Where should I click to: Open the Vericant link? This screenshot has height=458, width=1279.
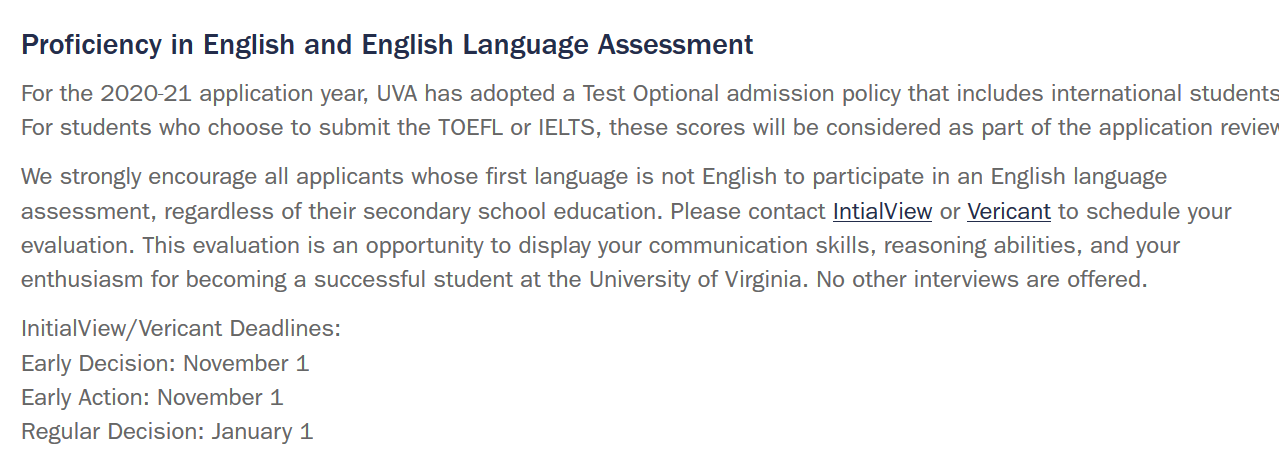(1009, 211)
